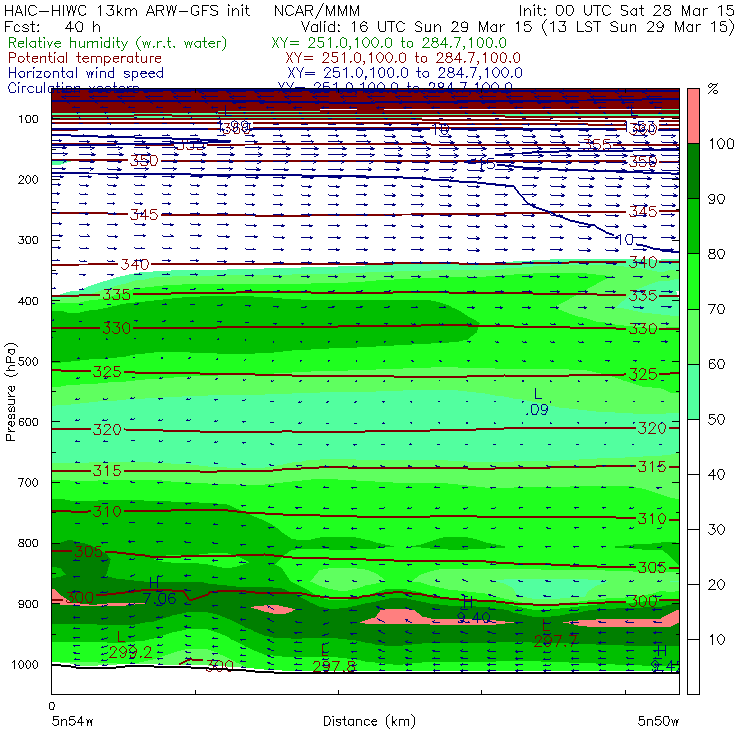Click the blue "H 7.06" wind maximum marker

[x=160, y=591]
